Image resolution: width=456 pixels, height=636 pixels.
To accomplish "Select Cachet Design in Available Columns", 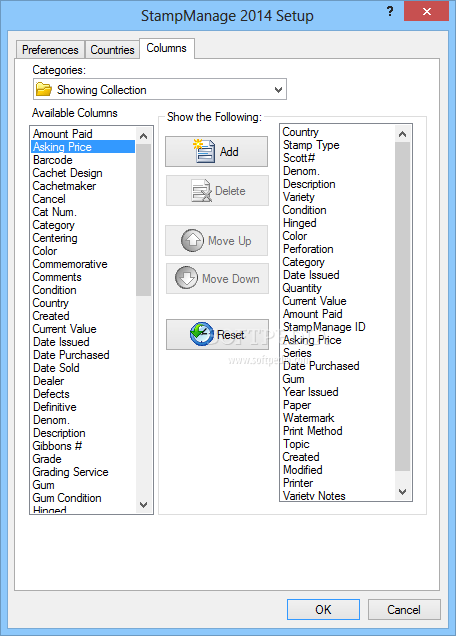I will 83,173.
